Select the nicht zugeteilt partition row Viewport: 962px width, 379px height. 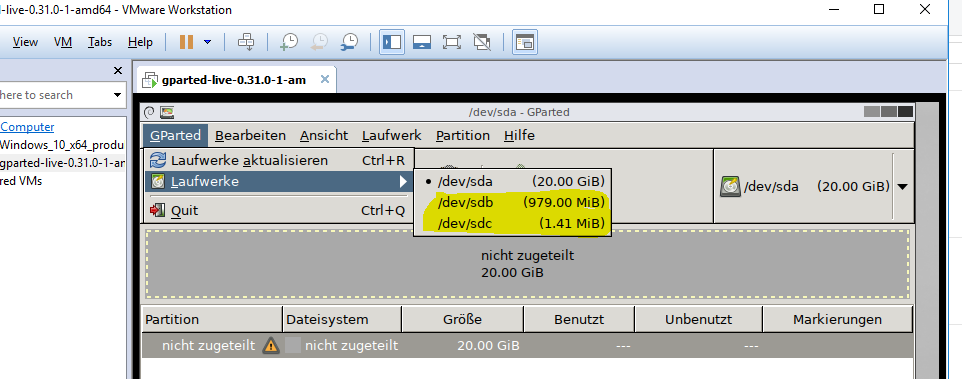(527, 345)
